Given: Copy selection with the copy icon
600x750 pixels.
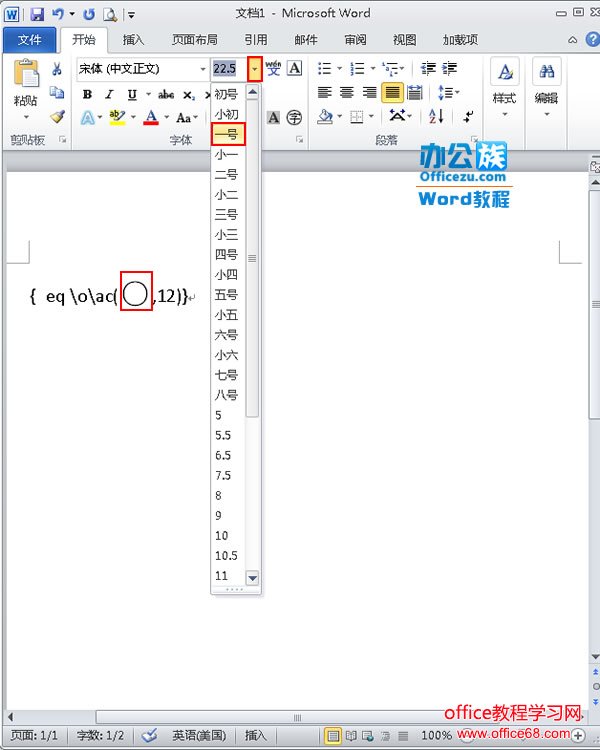Looking at the screenshot, I should pos(57,92).
